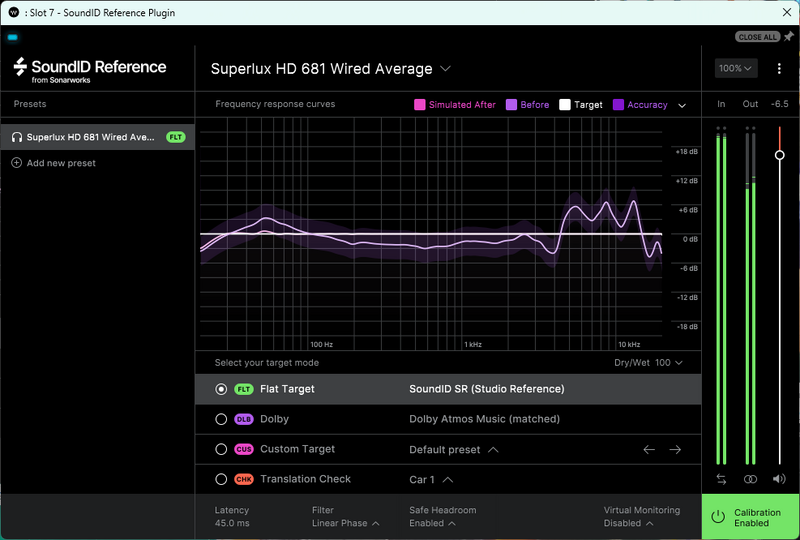
Task: Open the 100% zoom dropdown
Action: 736,68
